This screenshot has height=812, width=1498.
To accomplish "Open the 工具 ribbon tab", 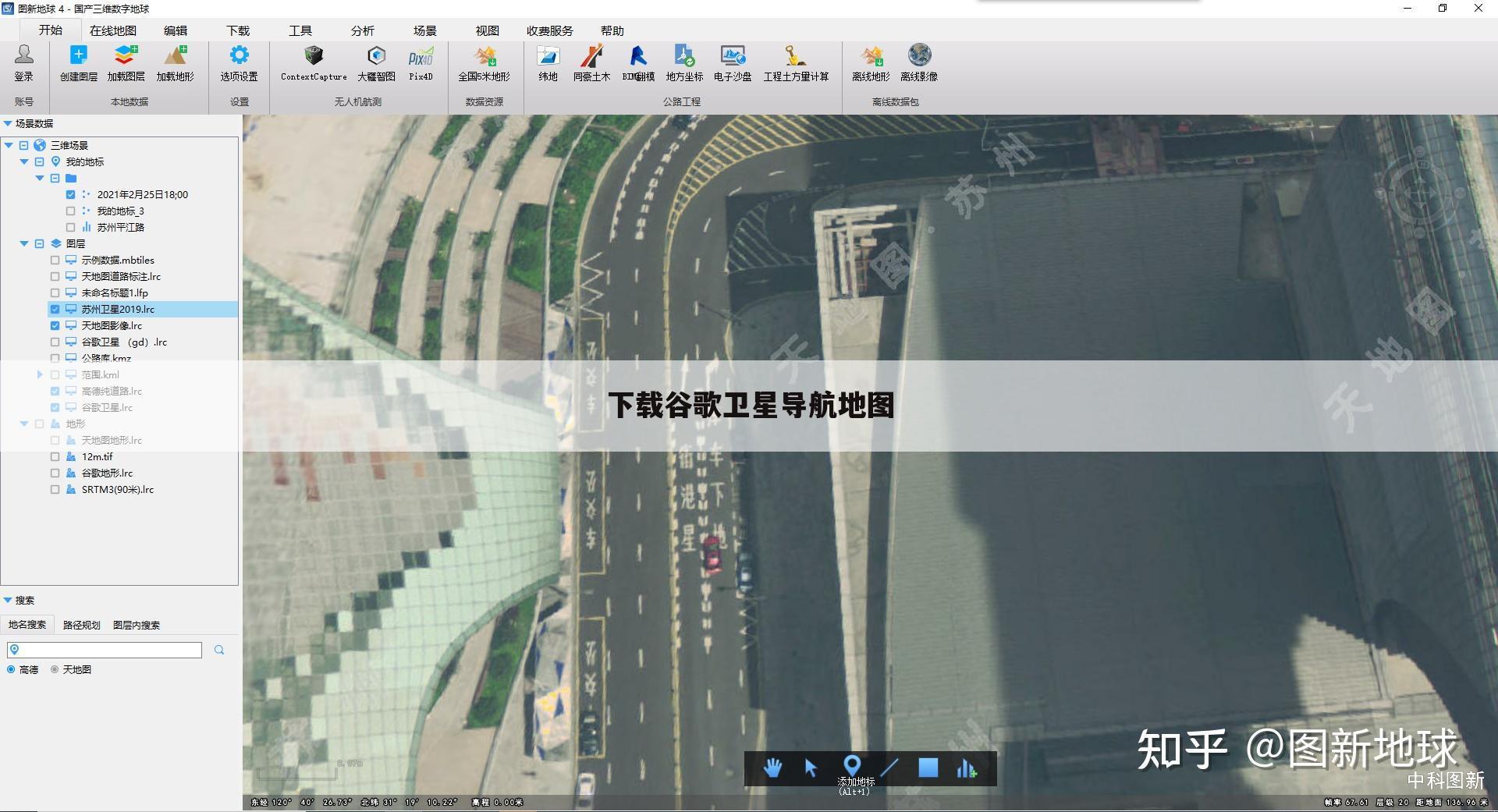I will [x=300, y=30].
